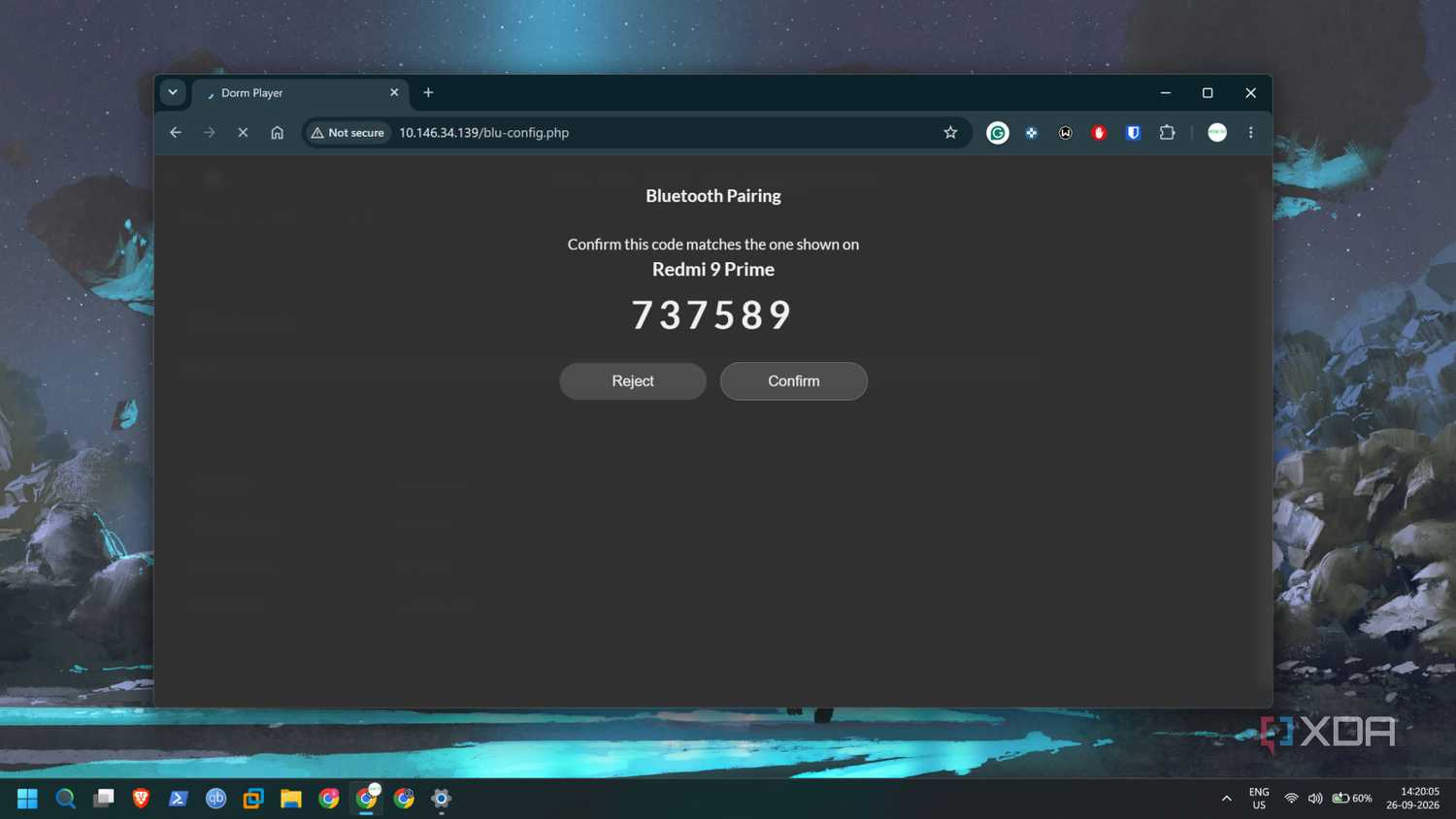
Task: Close the browser window
Action: pyautogui.click(x=1250, y=93)
